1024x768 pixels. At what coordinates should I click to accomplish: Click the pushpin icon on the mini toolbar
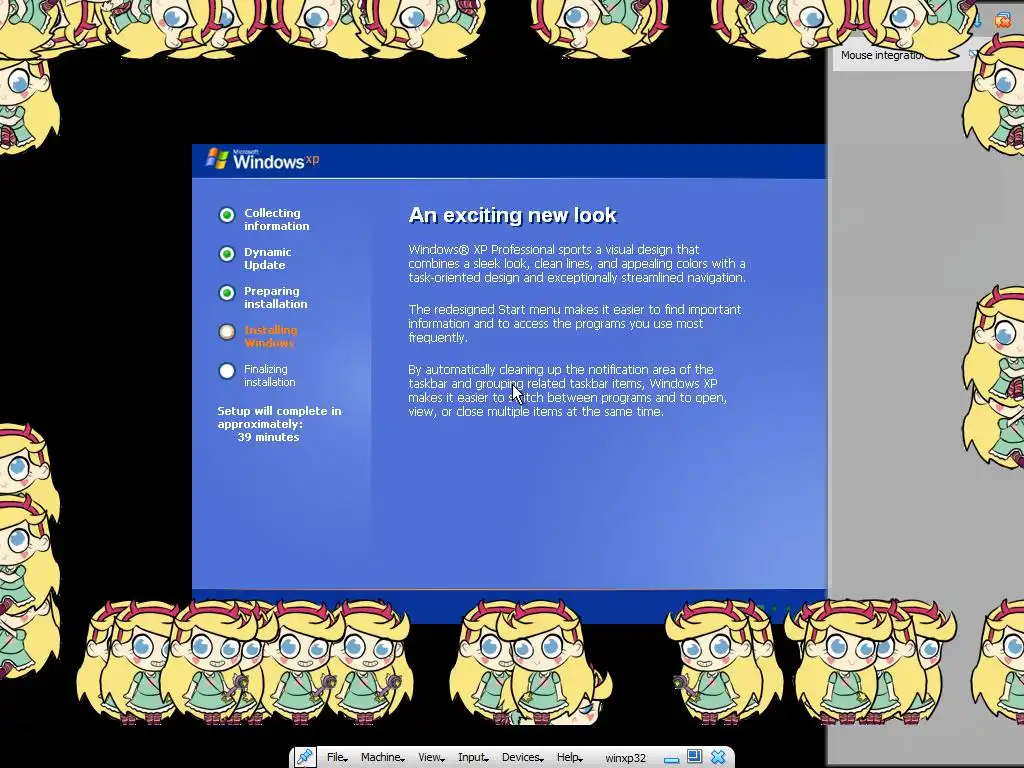click(x=304, y=757)
